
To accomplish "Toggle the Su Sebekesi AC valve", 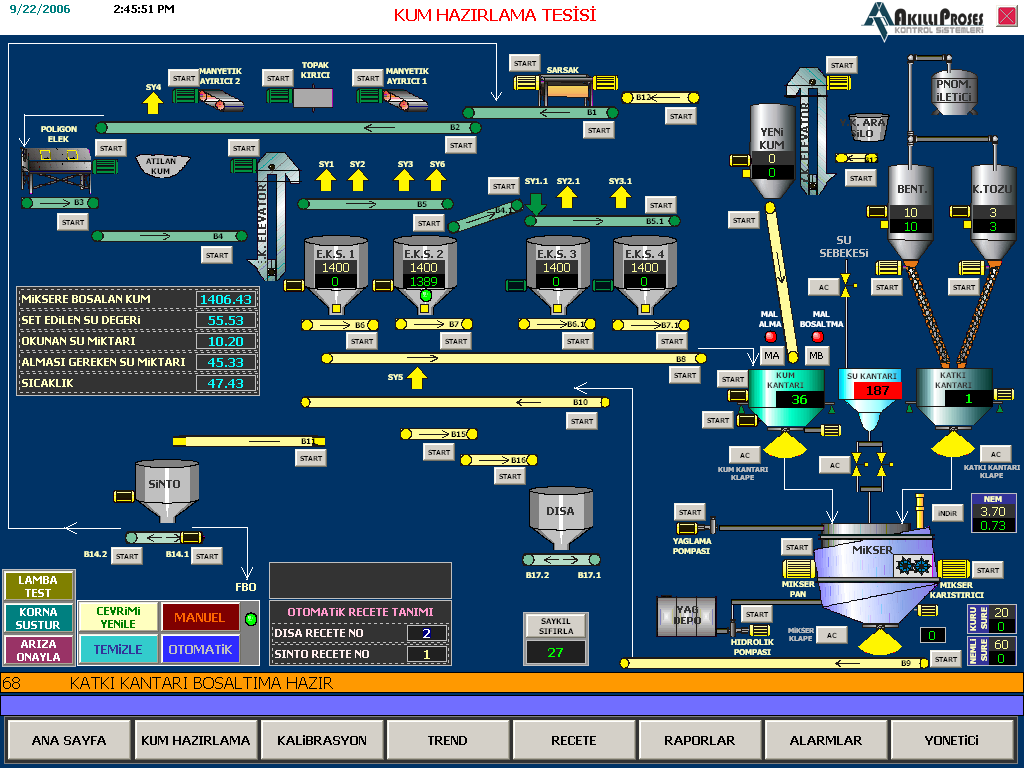I will click(824, 287).
